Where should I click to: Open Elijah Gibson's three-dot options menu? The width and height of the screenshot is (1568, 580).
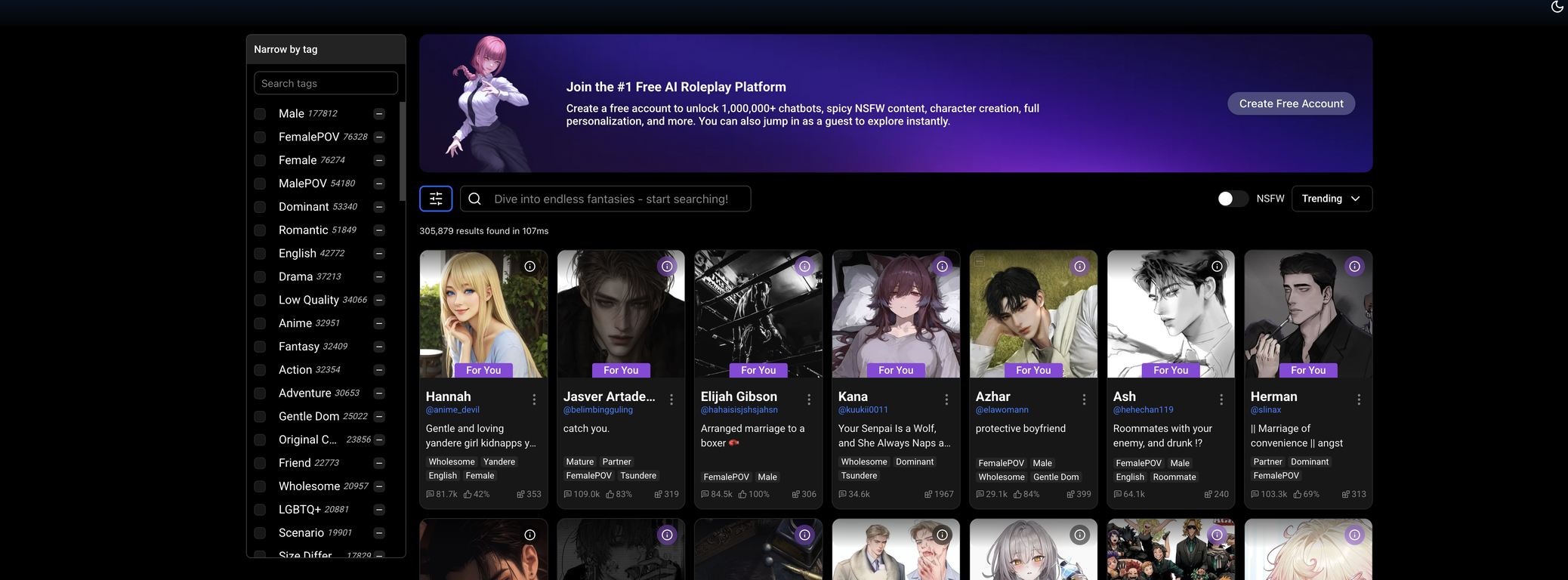tap(809, 400)
